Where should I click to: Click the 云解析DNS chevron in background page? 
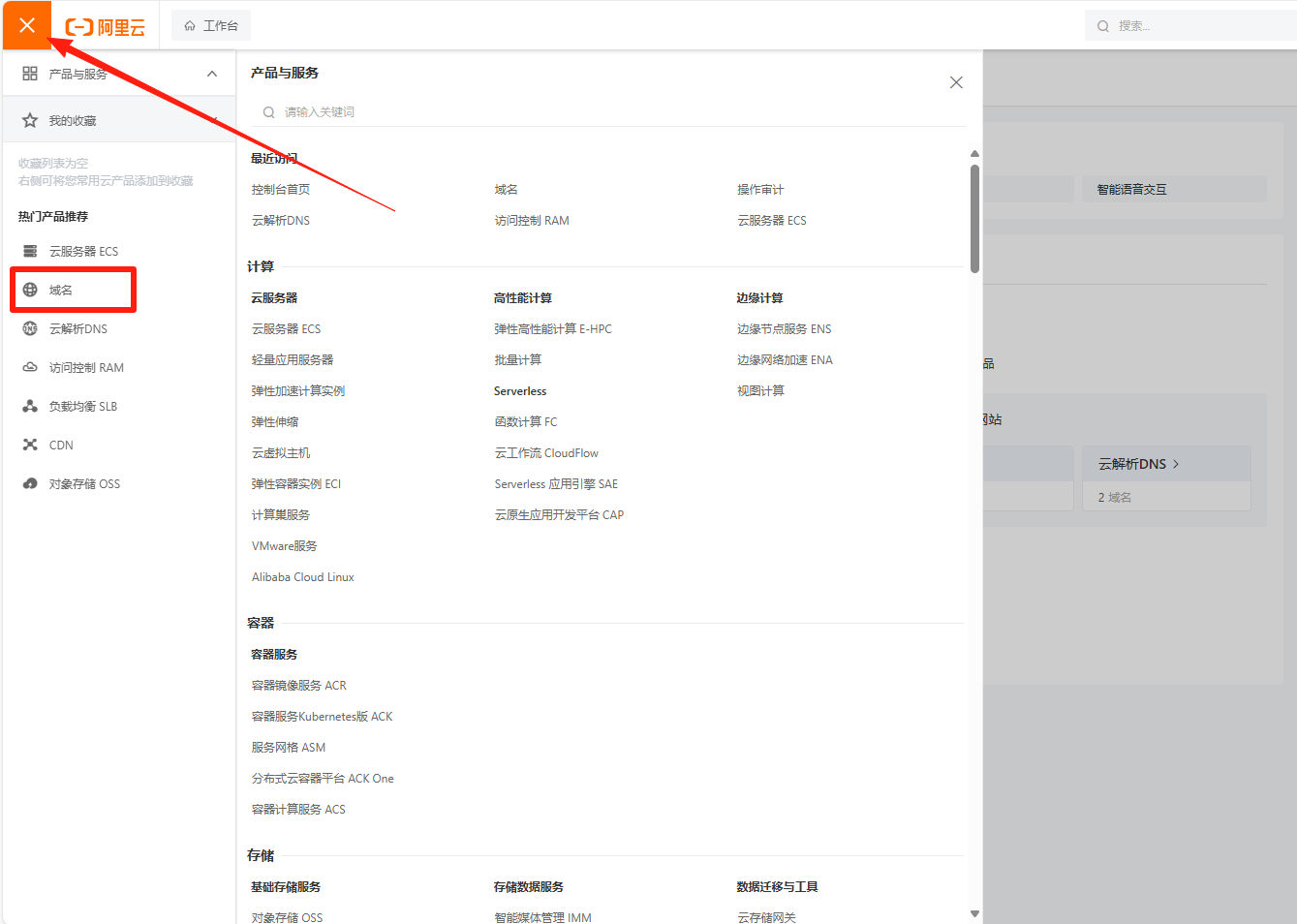(1176, 464)
